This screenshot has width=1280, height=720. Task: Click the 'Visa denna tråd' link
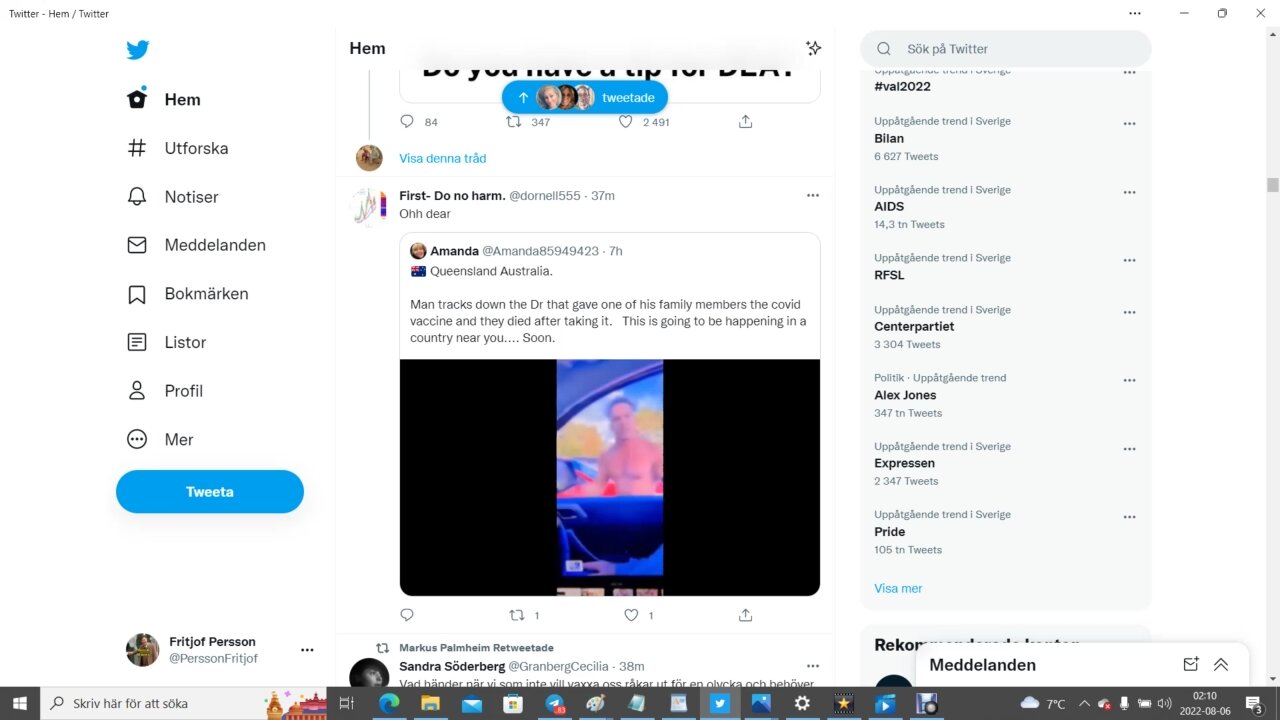coord(443,158)
